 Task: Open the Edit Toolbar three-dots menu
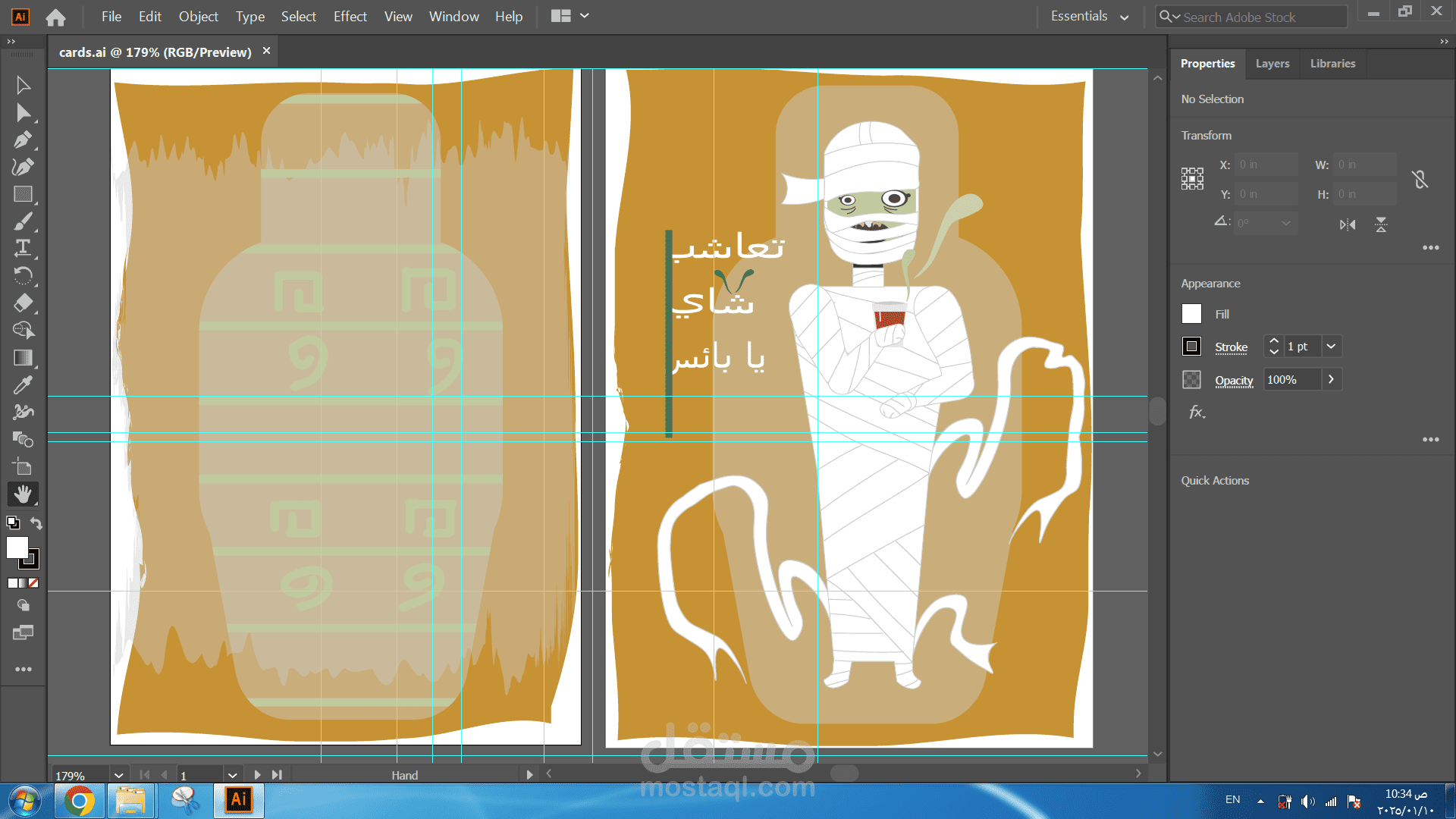[24, 670]
